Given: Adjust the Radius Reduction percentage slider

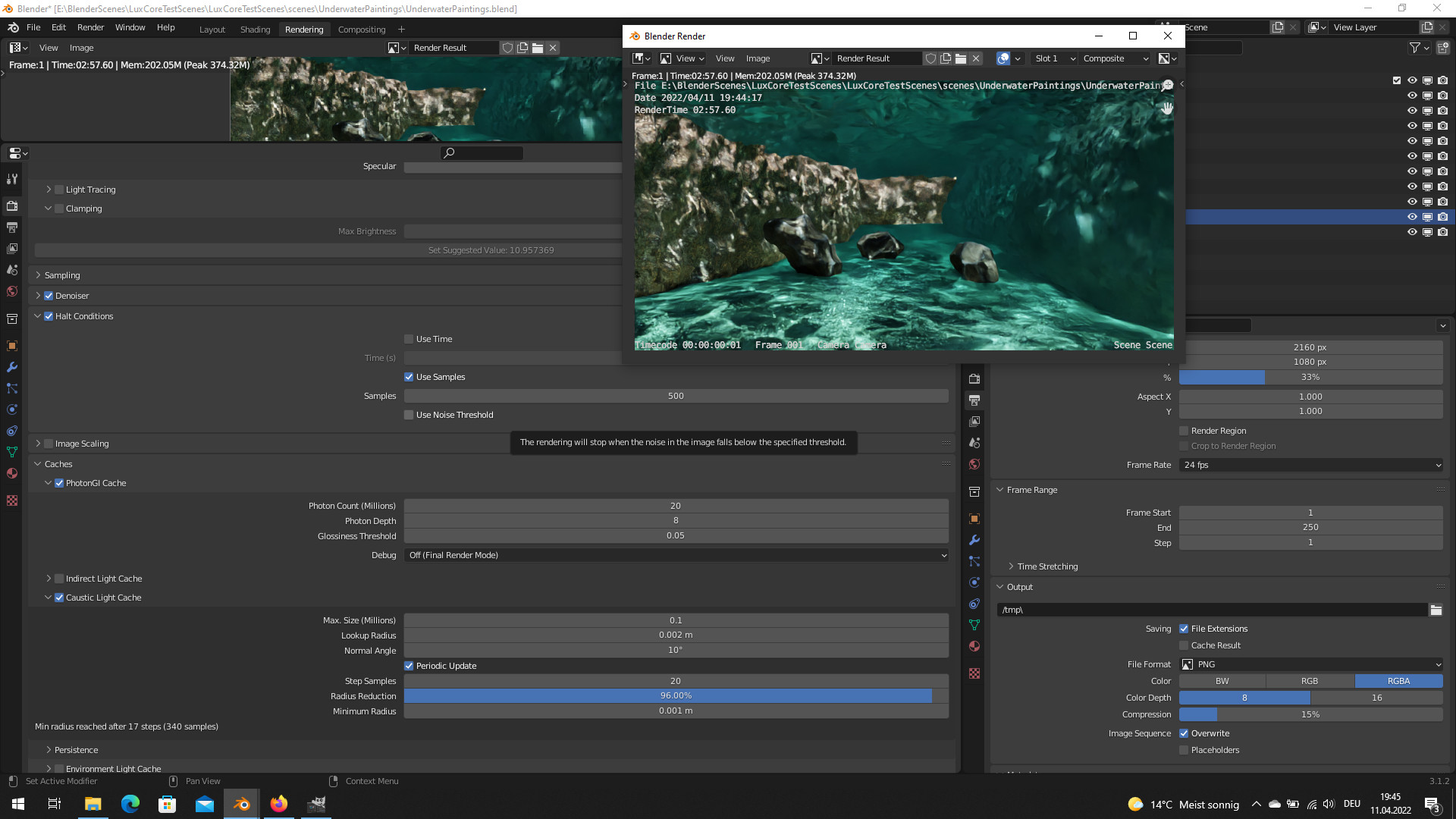Looking at the screenshot, I should [676, 696].
